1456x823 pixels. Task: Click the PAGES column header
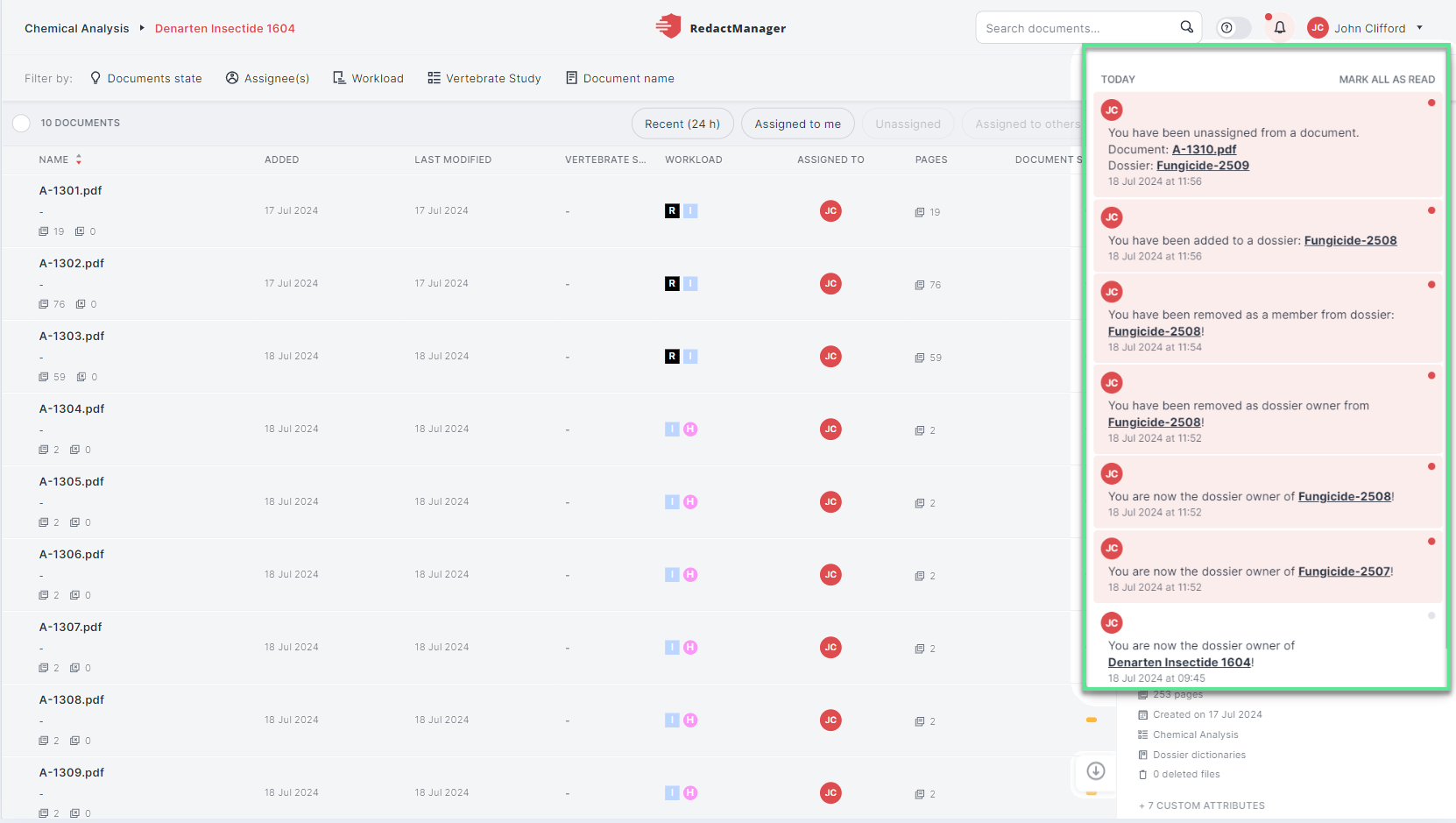931,160
